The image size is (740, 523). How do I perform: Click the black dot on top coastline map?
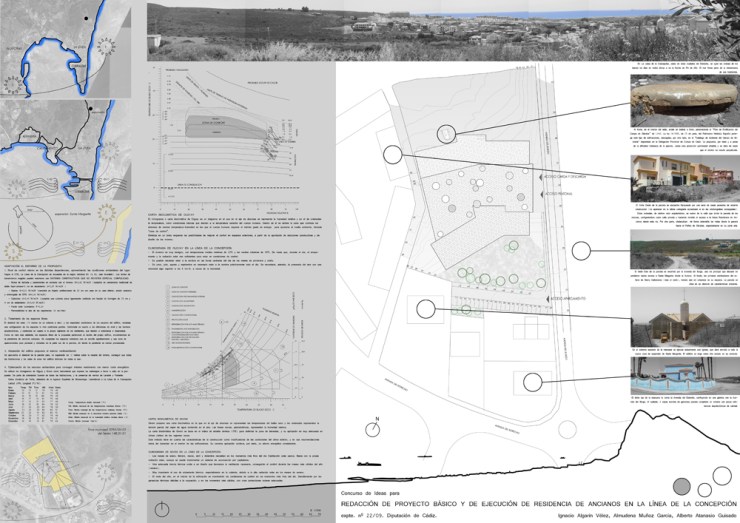(x=88, y=20)
